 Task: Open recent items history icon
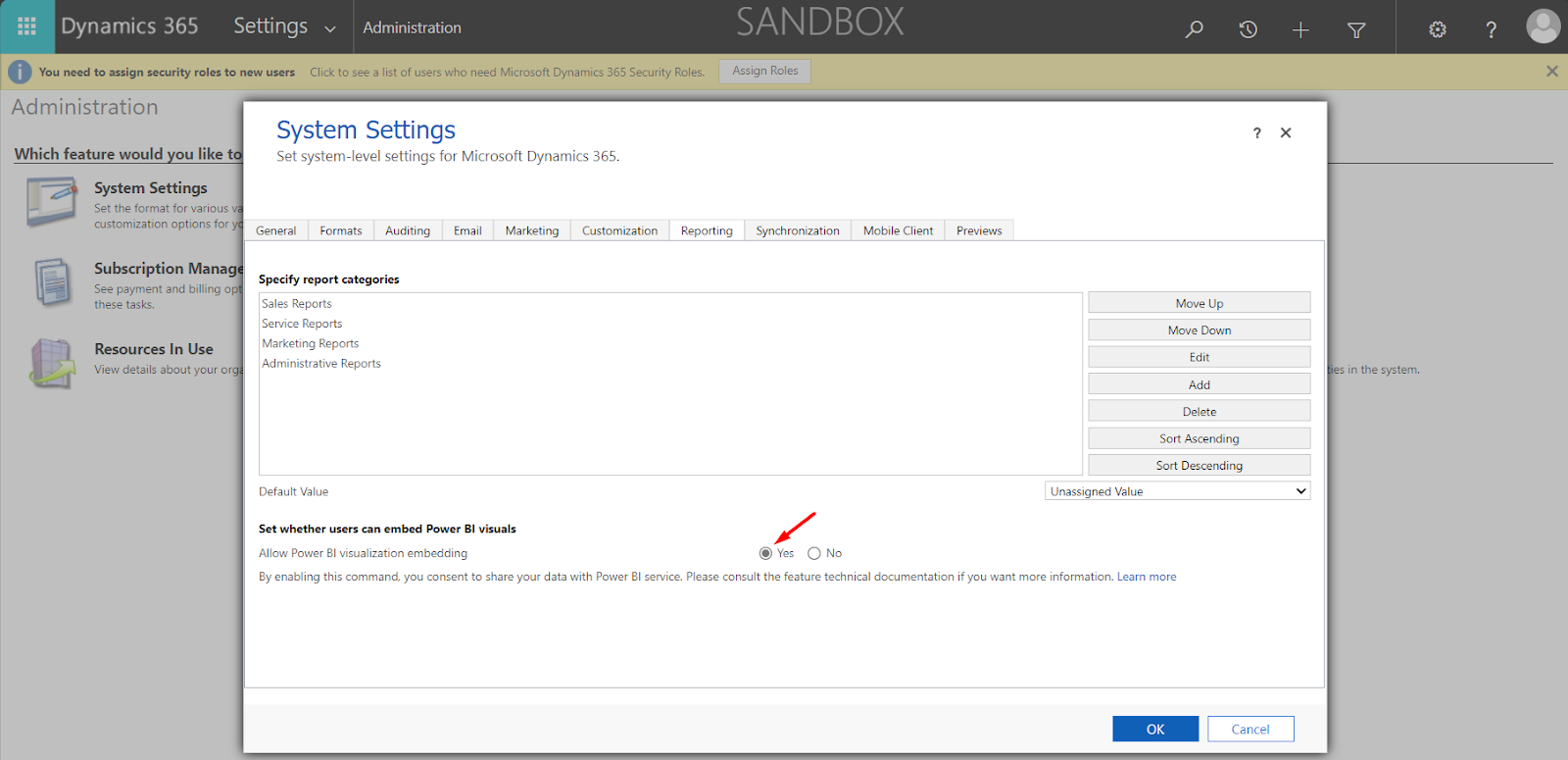point(1248,29)
